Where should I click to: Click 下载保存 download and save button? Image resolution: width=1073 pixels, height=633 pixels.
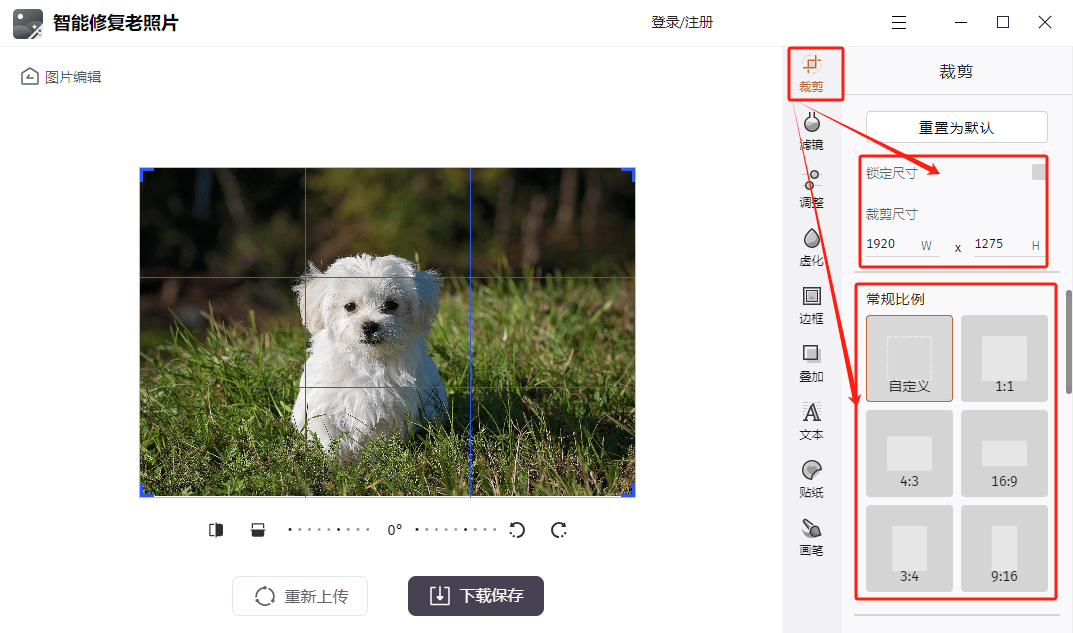[x=476, y=596]
